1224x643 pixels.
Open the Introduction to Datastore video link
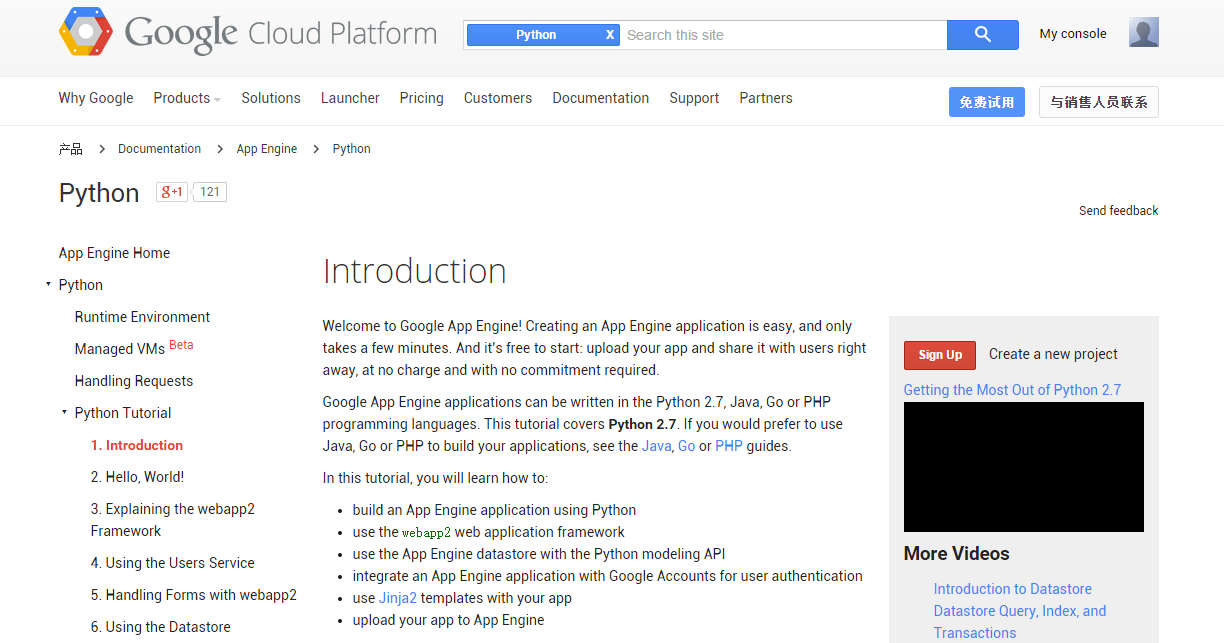point(1012,589)
